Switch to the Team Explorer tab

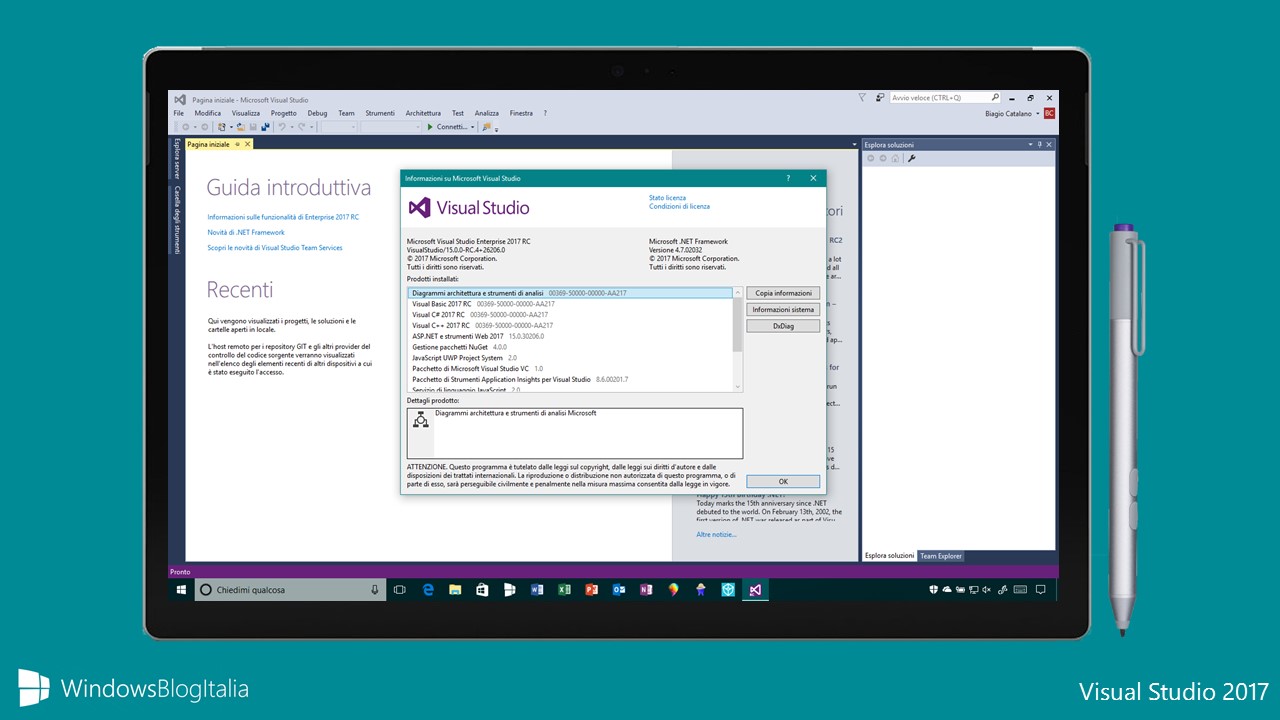click(x=941, y=556)
